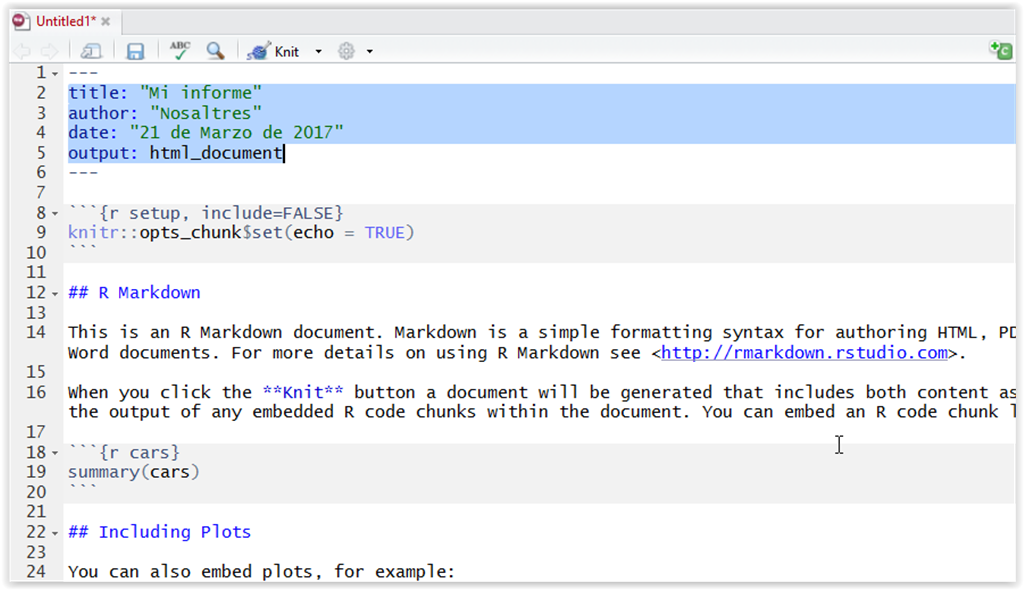
Task: Click line number 7 in gutter
Action: point(40,193)
